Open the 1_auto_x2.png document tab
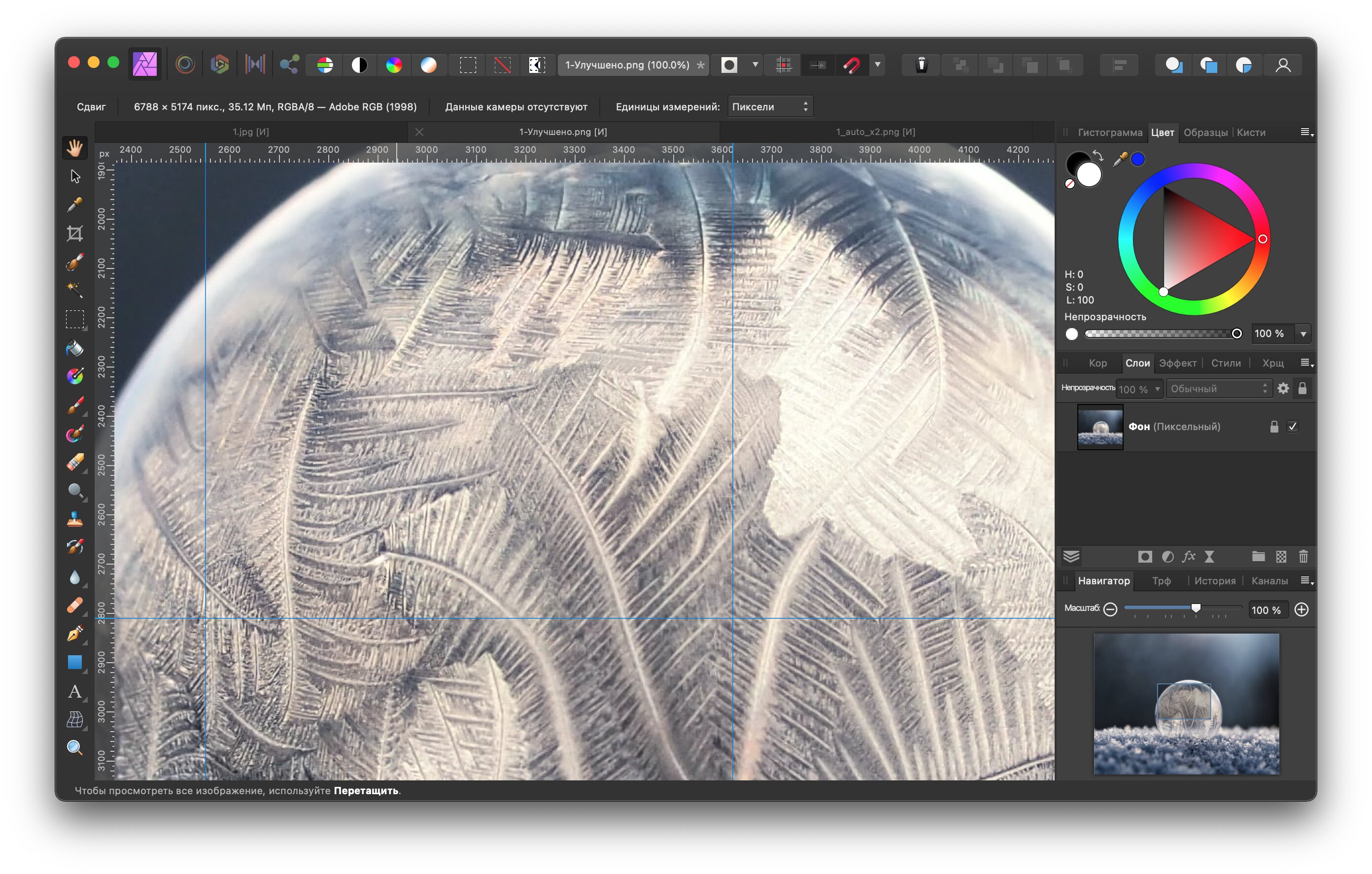 point(875,132)
